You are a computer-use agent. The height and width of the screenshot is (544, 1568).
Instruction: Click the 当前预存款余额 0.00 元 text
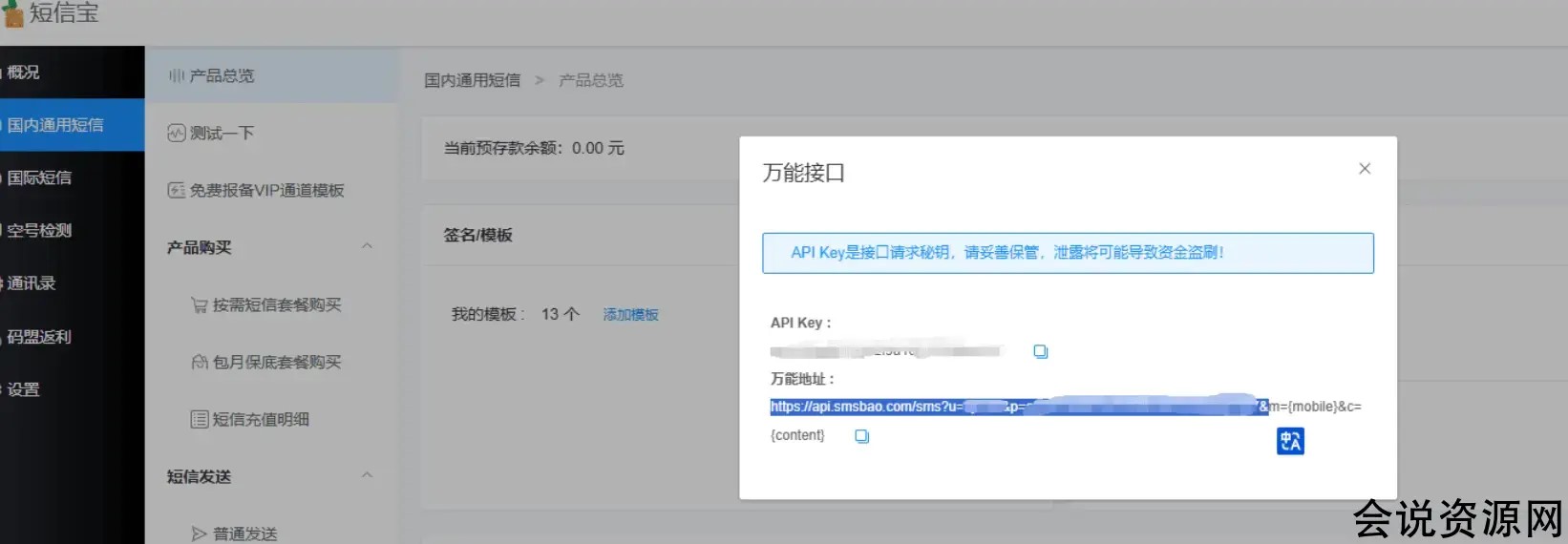[534, 148]
